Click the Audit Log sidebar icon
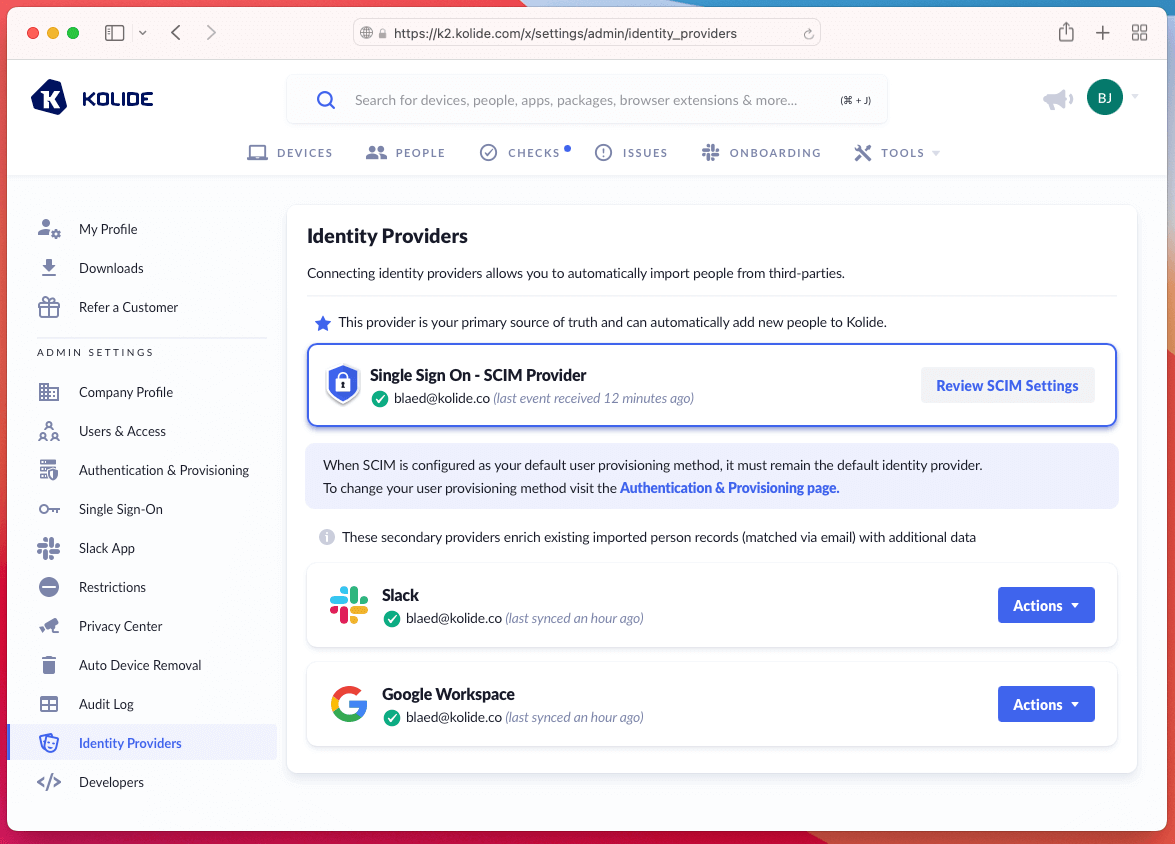This screenshot has height=844, width=1175. click(48, 704)
